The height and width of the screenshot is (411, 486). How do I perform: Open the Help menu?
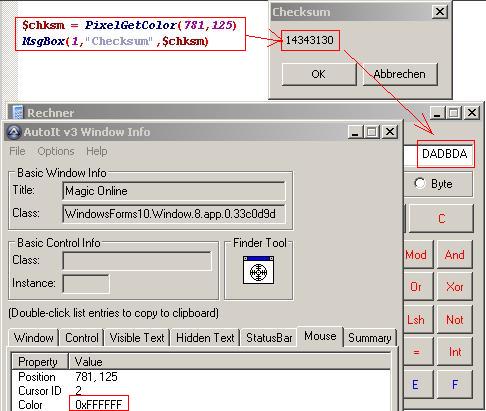[x=97, y=151]
